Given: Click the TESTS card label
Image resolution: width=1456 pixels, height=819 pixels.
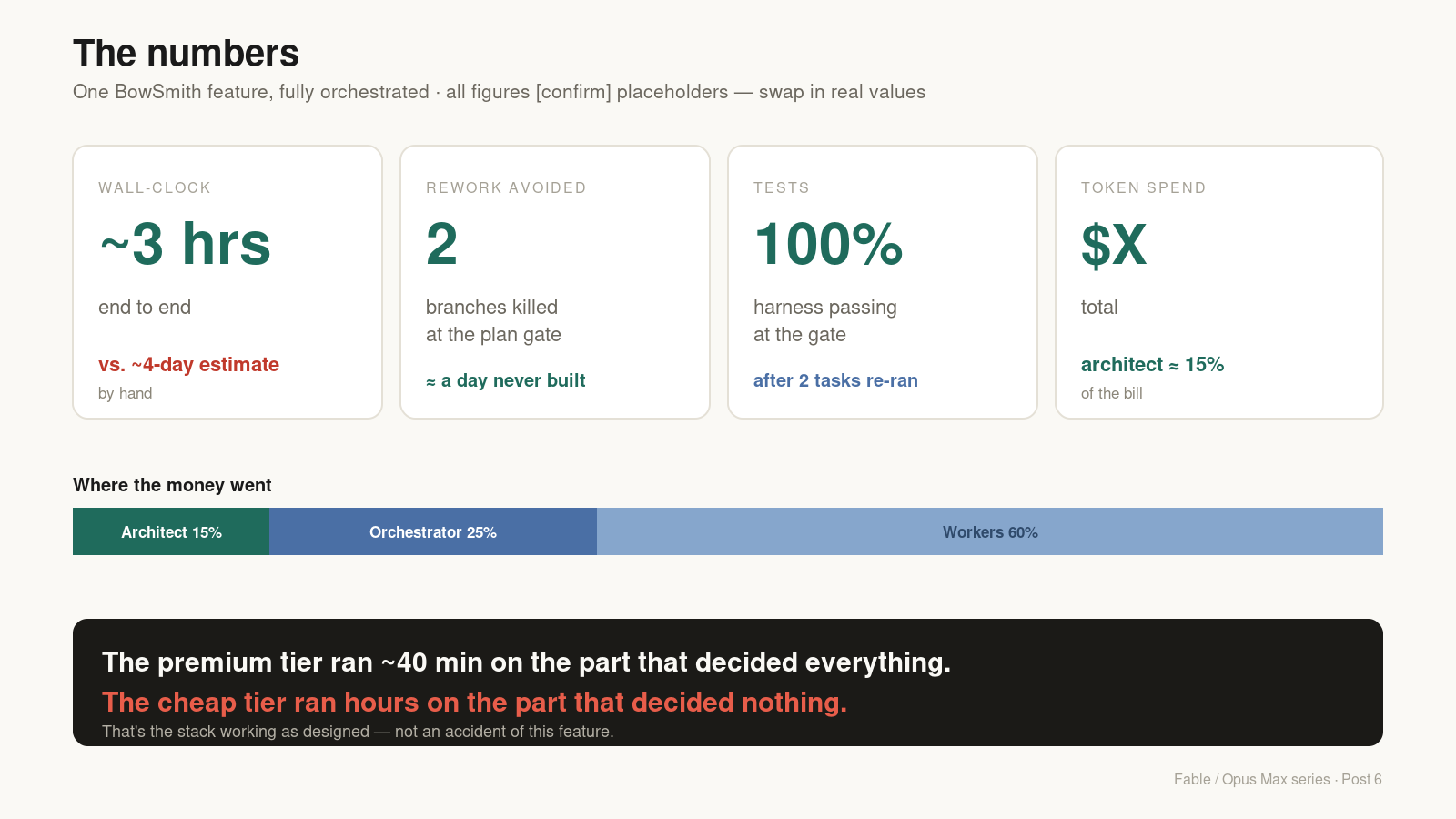Looking at the screenshot, I should (x=781, y=187).
